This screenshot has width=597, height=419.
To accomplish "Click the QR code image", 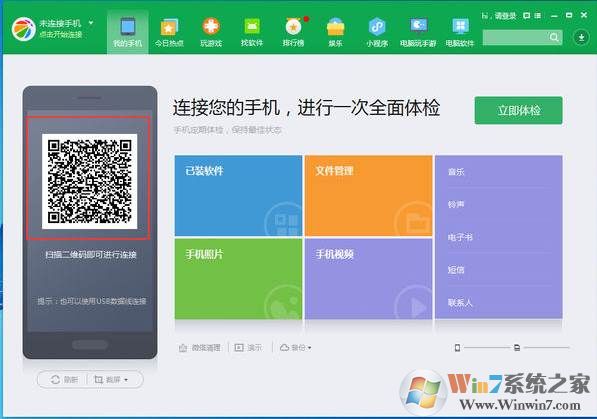I will pyautogui.click(x=89, y=181).
